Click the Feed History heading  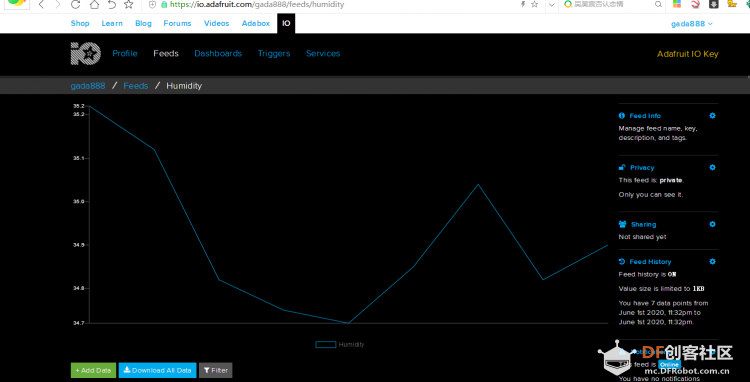pyautogui.click(x=650, y=262)
